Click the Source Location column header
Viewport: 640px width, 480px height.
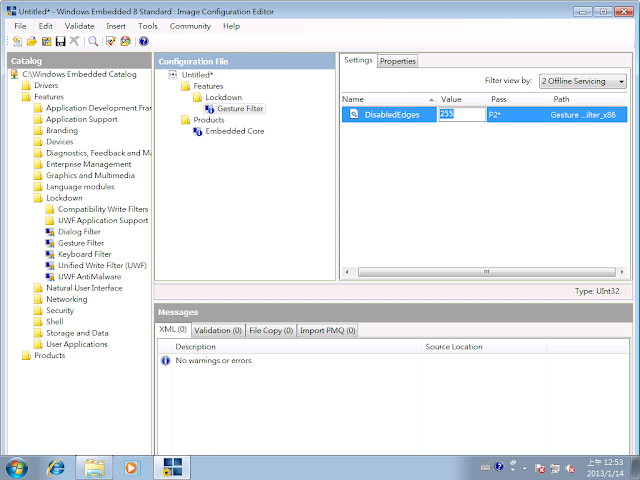click(x=484, y=347)
